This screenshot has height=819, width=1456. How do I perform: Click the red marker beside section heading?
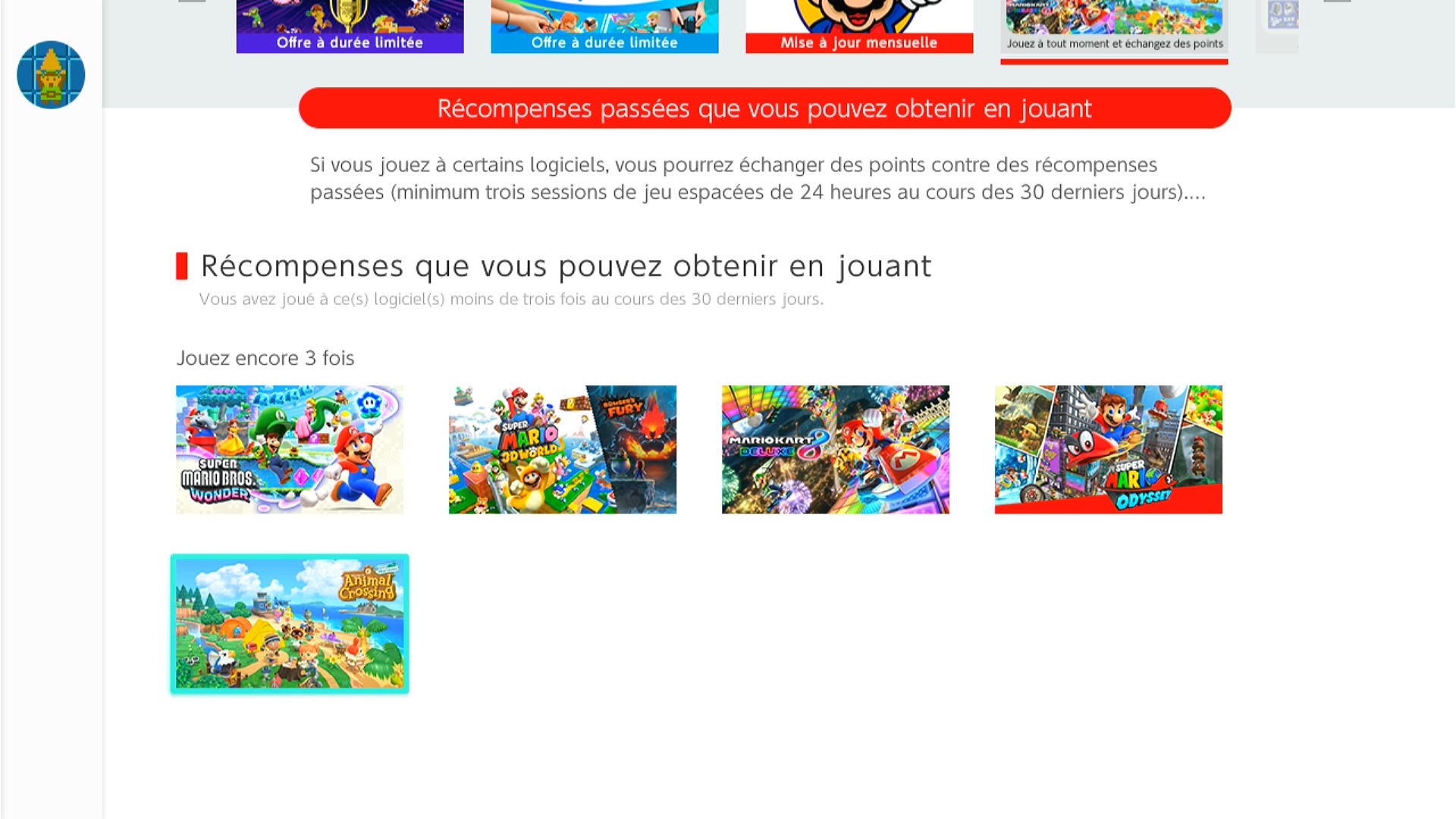point(181,266)
